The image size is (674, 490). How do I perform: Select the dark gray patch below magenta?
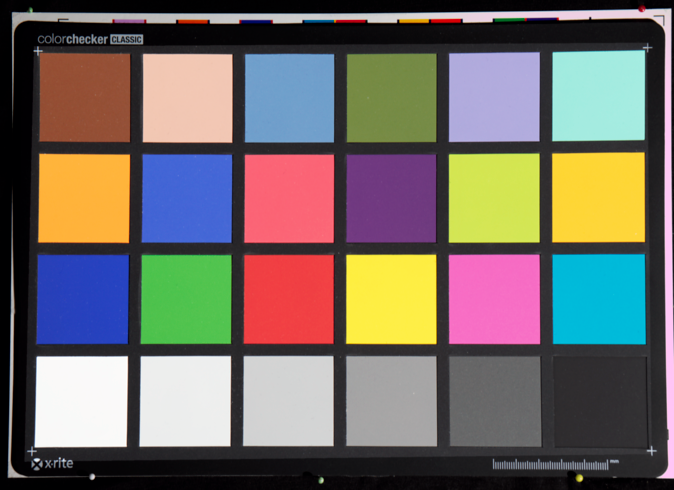(495, 401)
